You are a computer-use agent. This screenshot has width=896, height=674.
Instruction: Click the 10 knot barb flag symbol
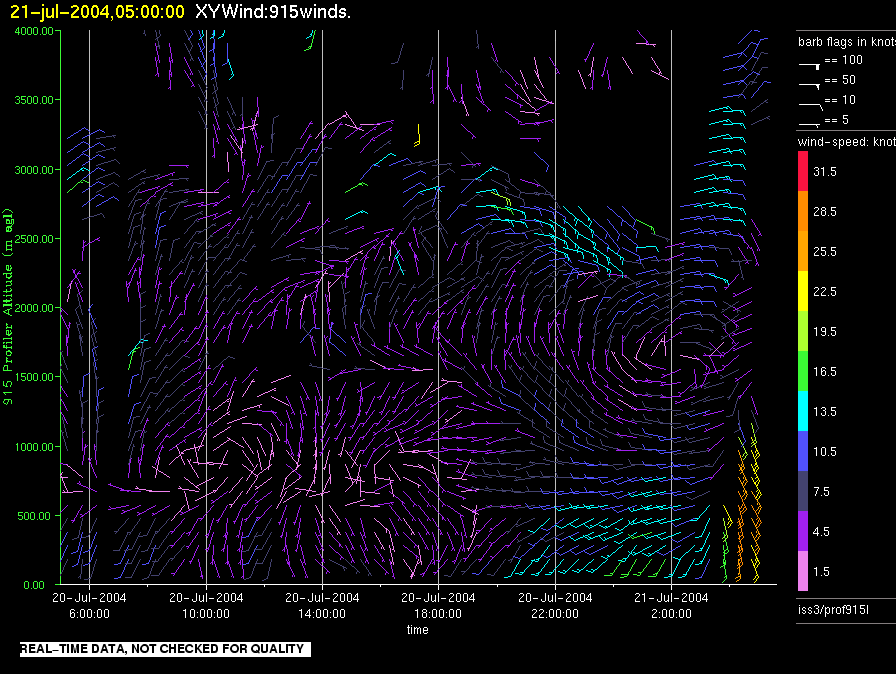810,106
